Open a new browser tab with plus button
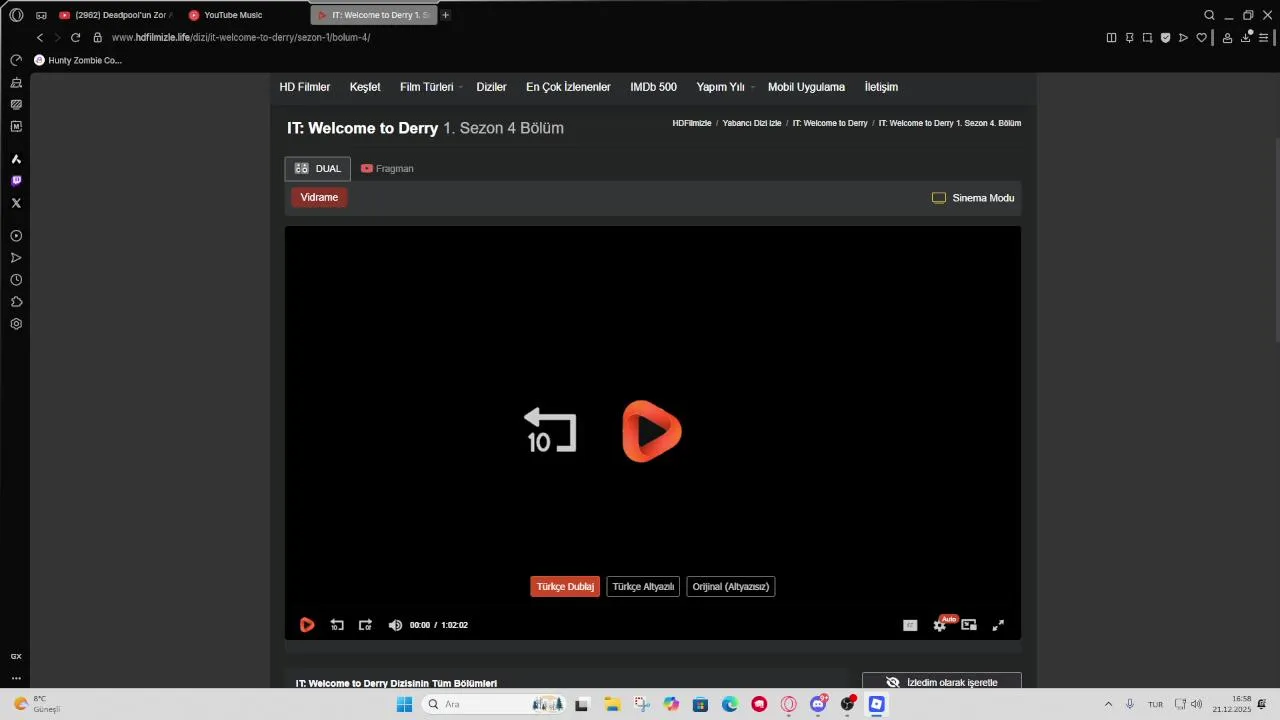Viewport: 1280px width, 720px height. 446,15
